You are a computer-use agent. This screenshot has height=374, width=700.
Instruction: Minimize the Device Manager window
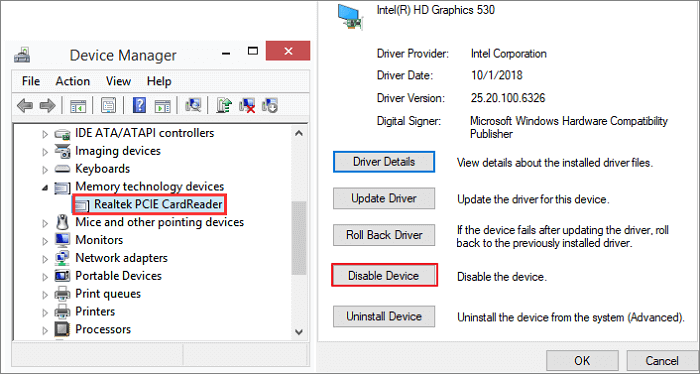(226, 53)
